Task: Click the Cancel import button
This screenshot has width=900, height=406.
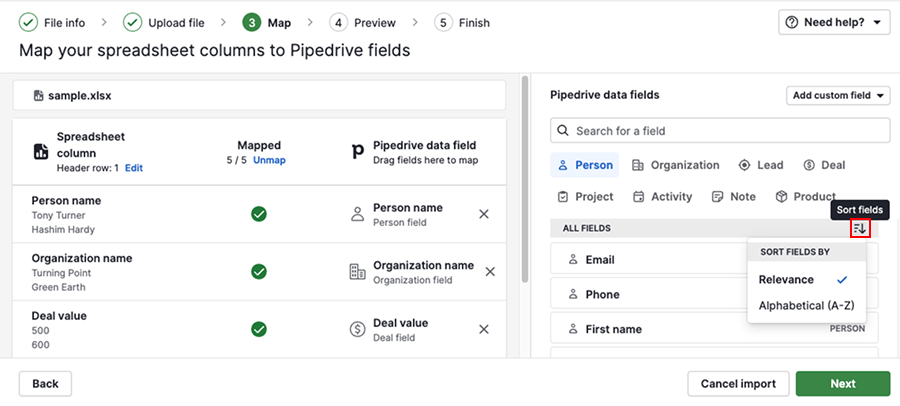Action: (738, 384)
